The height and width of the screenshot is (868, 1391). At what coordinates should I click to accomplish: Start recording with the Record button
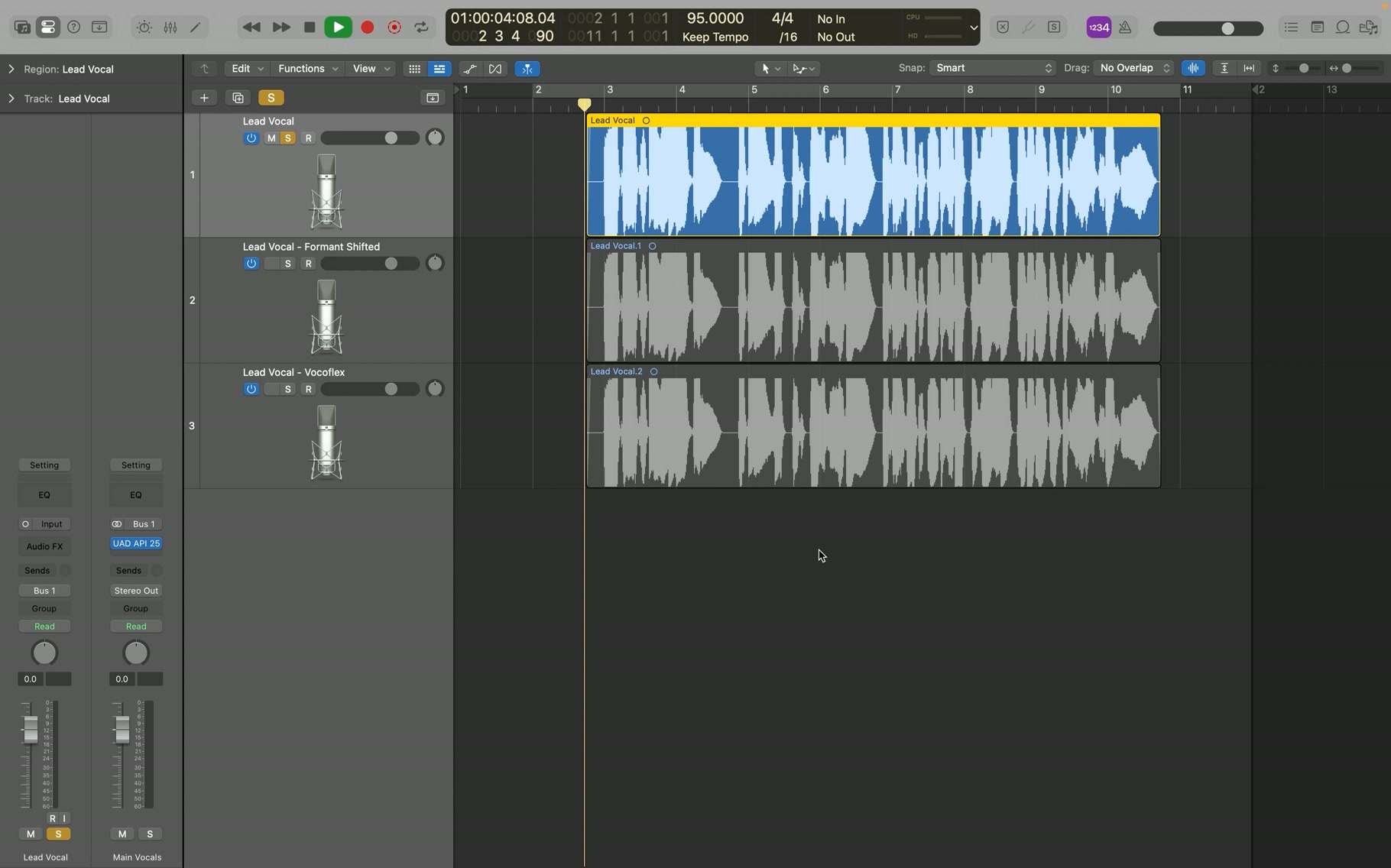pos(367,28)
